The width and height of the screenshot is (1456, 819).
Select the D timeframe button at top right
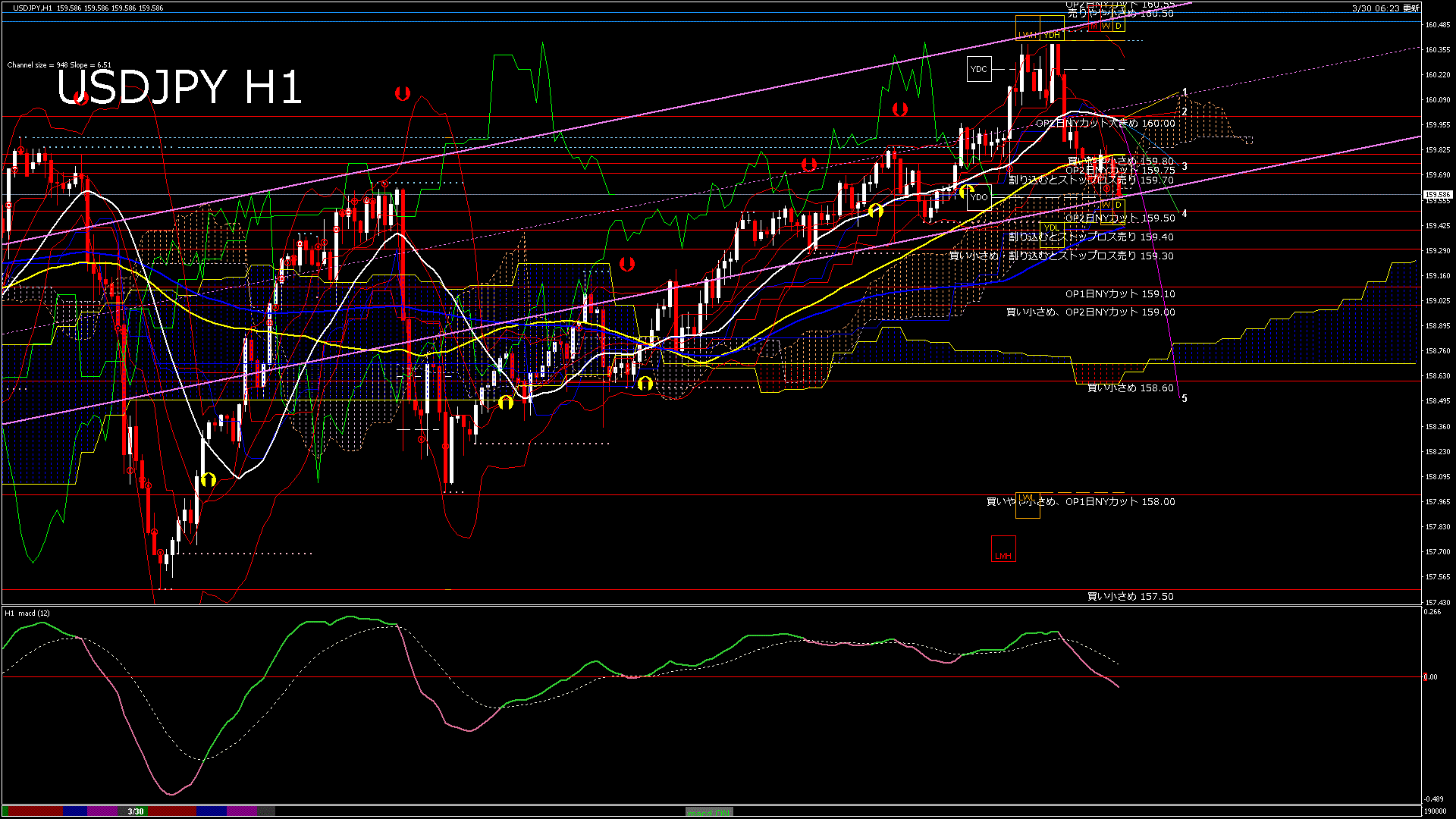(x=1118, y=27)
